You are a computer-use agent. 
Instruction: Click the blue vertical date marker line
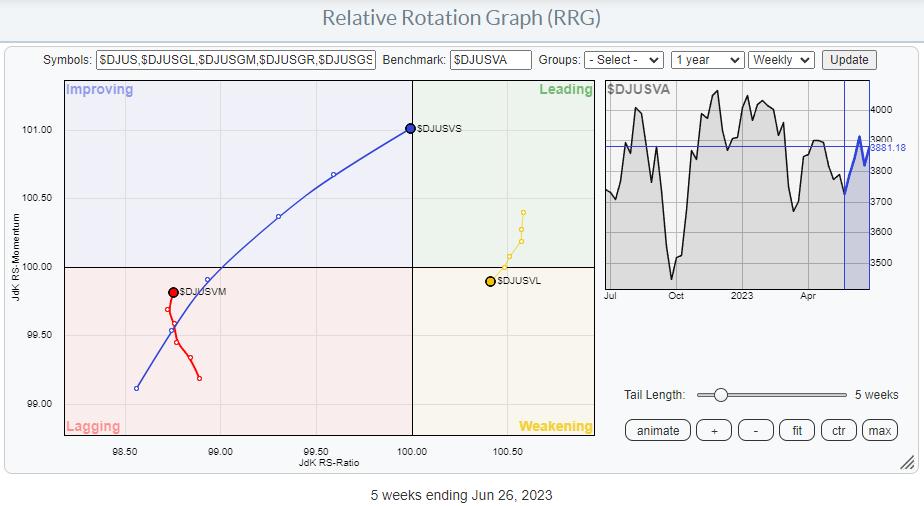click(x=845, y=220)
